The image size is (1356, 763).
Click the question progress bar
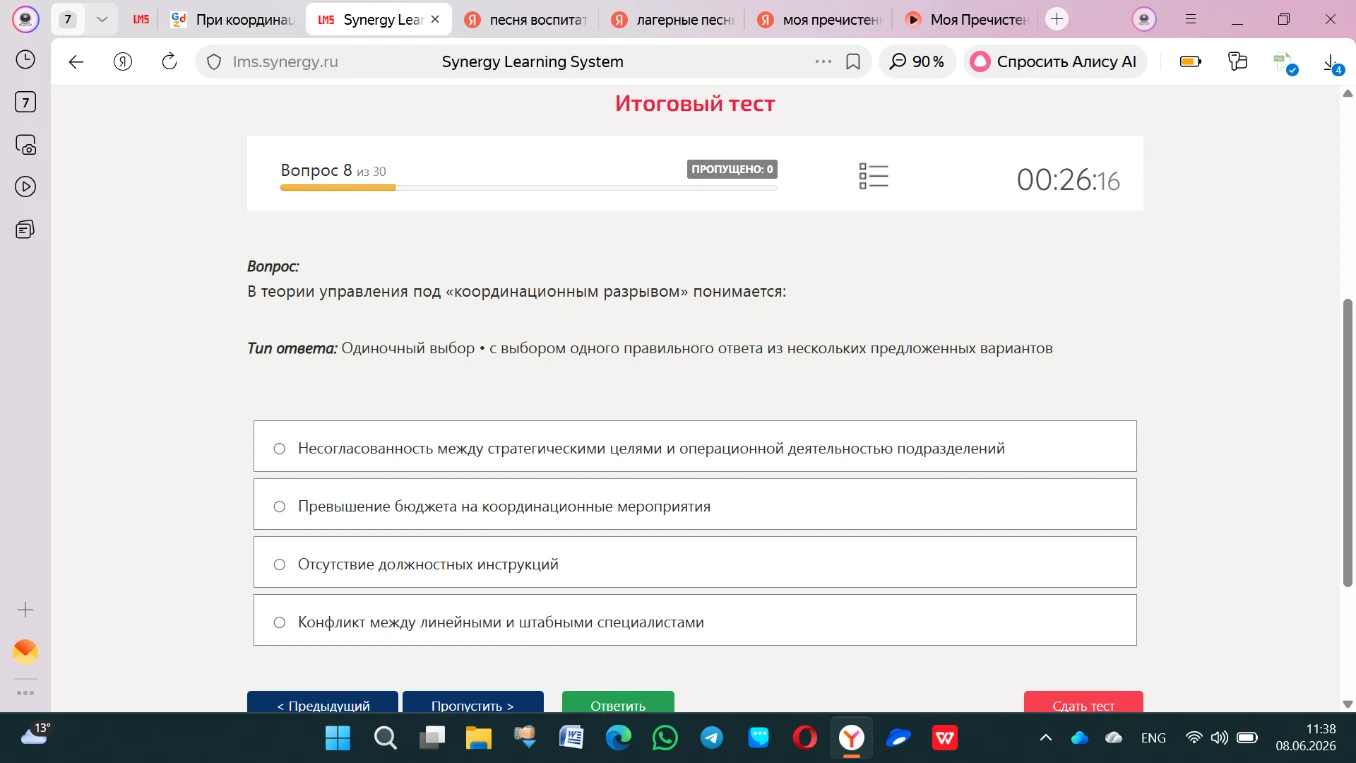coord(529,187)
